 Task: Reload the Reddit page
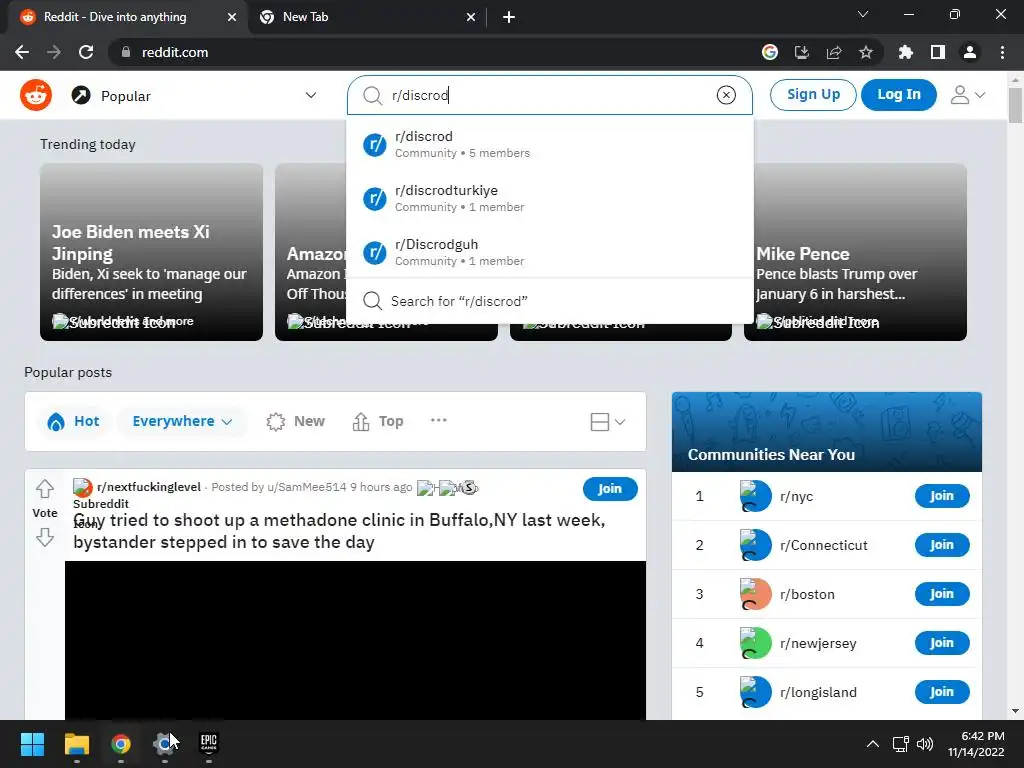tap(86, 52)
